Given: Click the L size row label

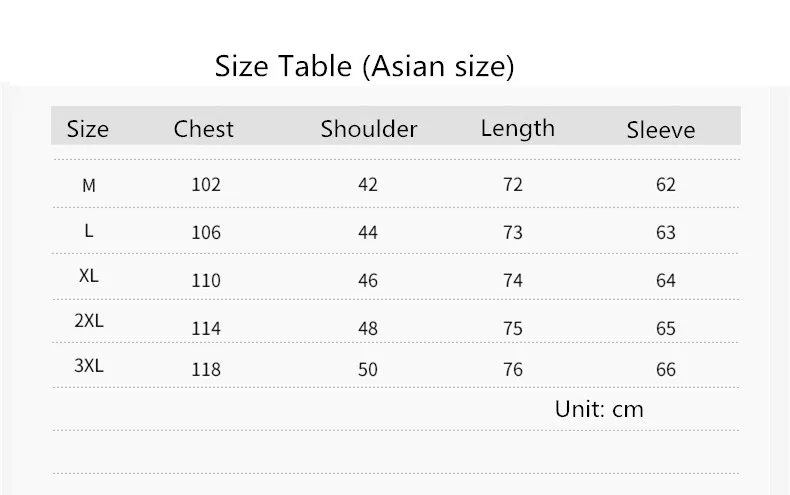Looking at the screenshot, I should (89, 231).
